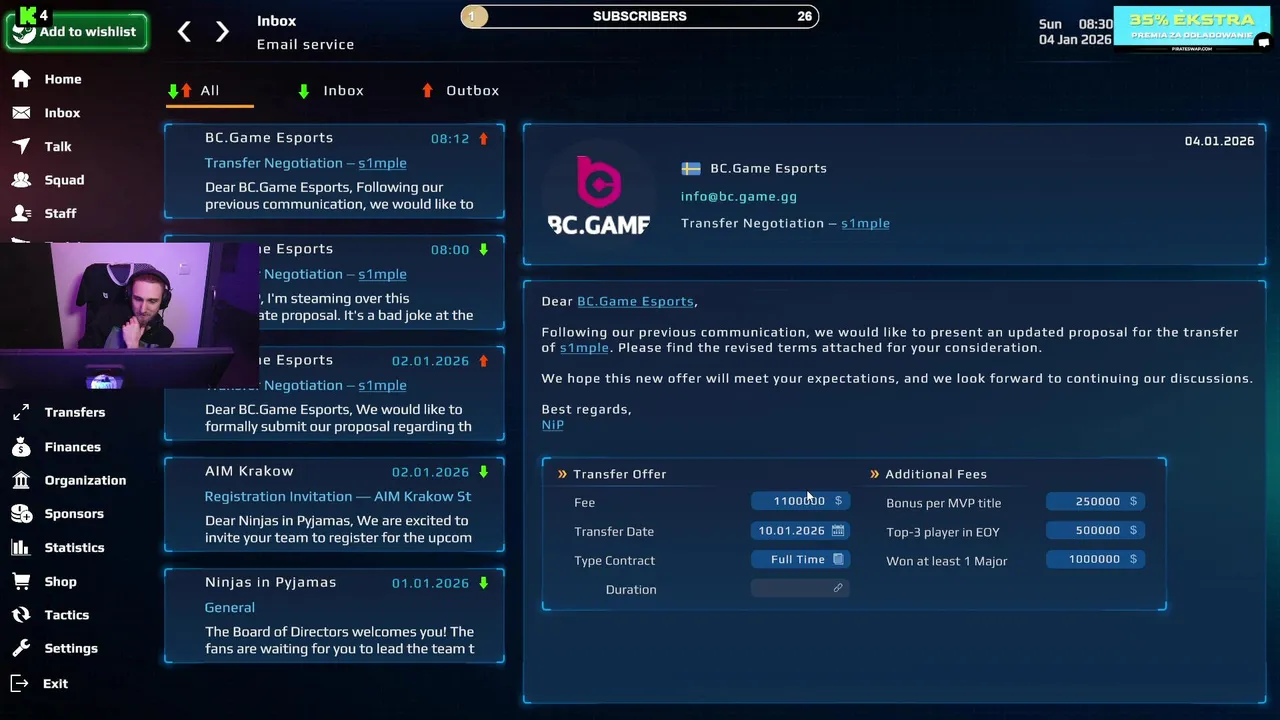Open the 02.01.2026 BC.Game outgoing email
The width and height of the screenshot is (1280, 720).
pos(335,393)
